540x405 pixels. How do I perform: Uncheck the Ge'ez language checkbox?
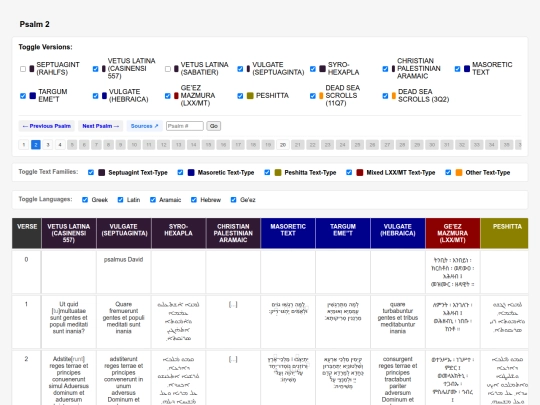[x=233, y=200]
